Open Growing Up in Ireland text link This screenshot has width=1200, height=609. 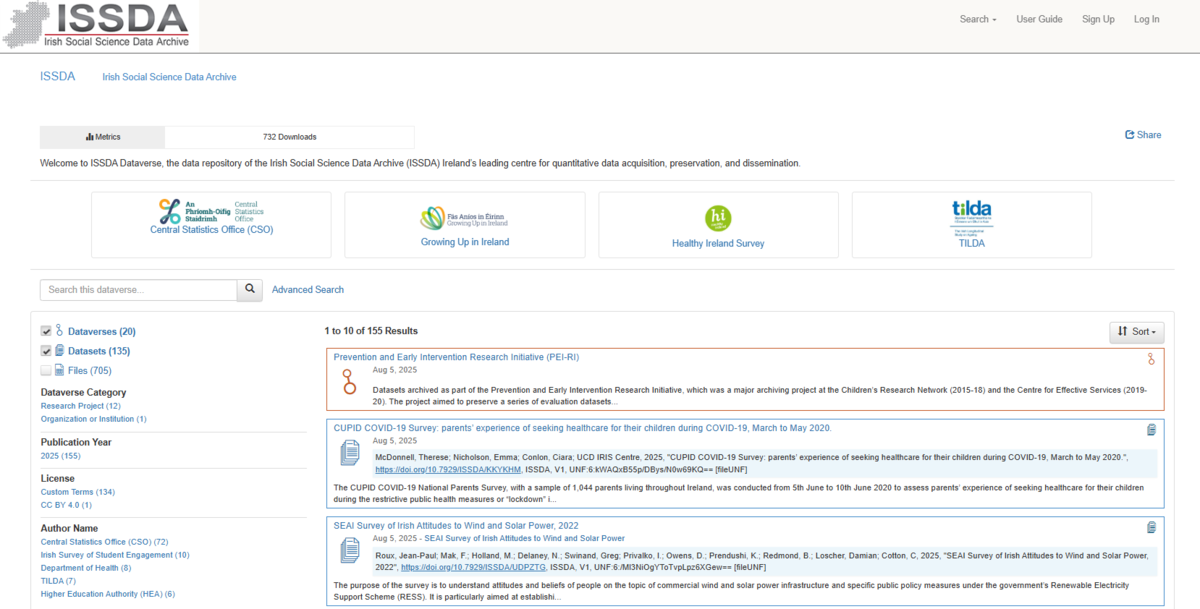[465, 242]
